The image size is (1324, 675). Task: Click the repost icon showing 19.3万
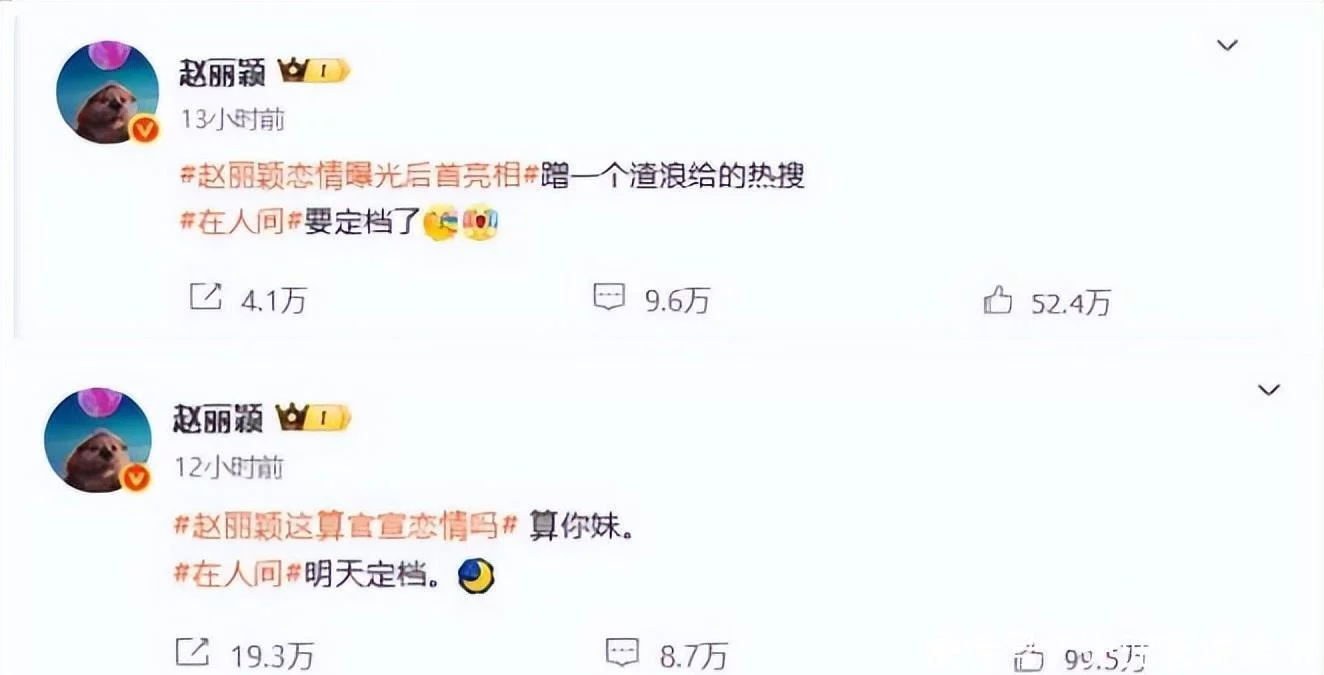point(193,652)
